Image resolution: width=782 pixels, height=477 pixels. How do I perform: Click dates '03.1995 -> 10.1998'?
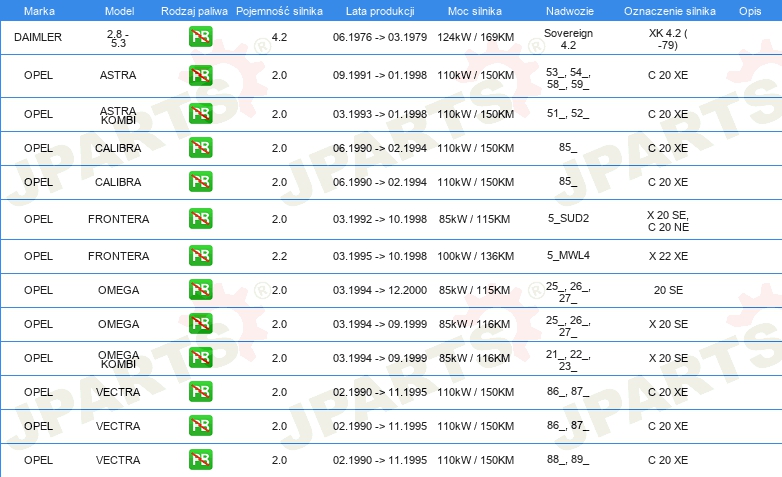[x=380, y=256]
